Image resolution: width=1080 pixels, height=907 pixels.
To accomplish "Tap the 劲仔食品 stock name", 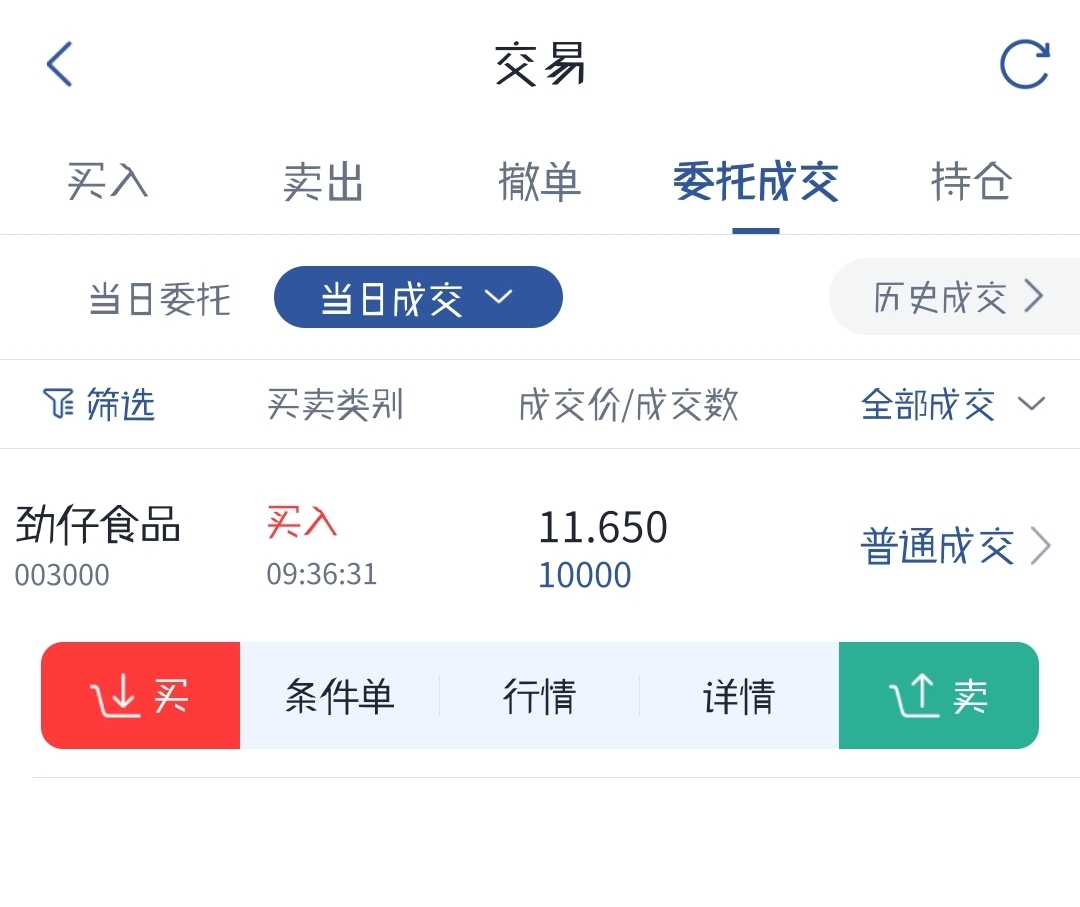I will [x=98, y=525].
